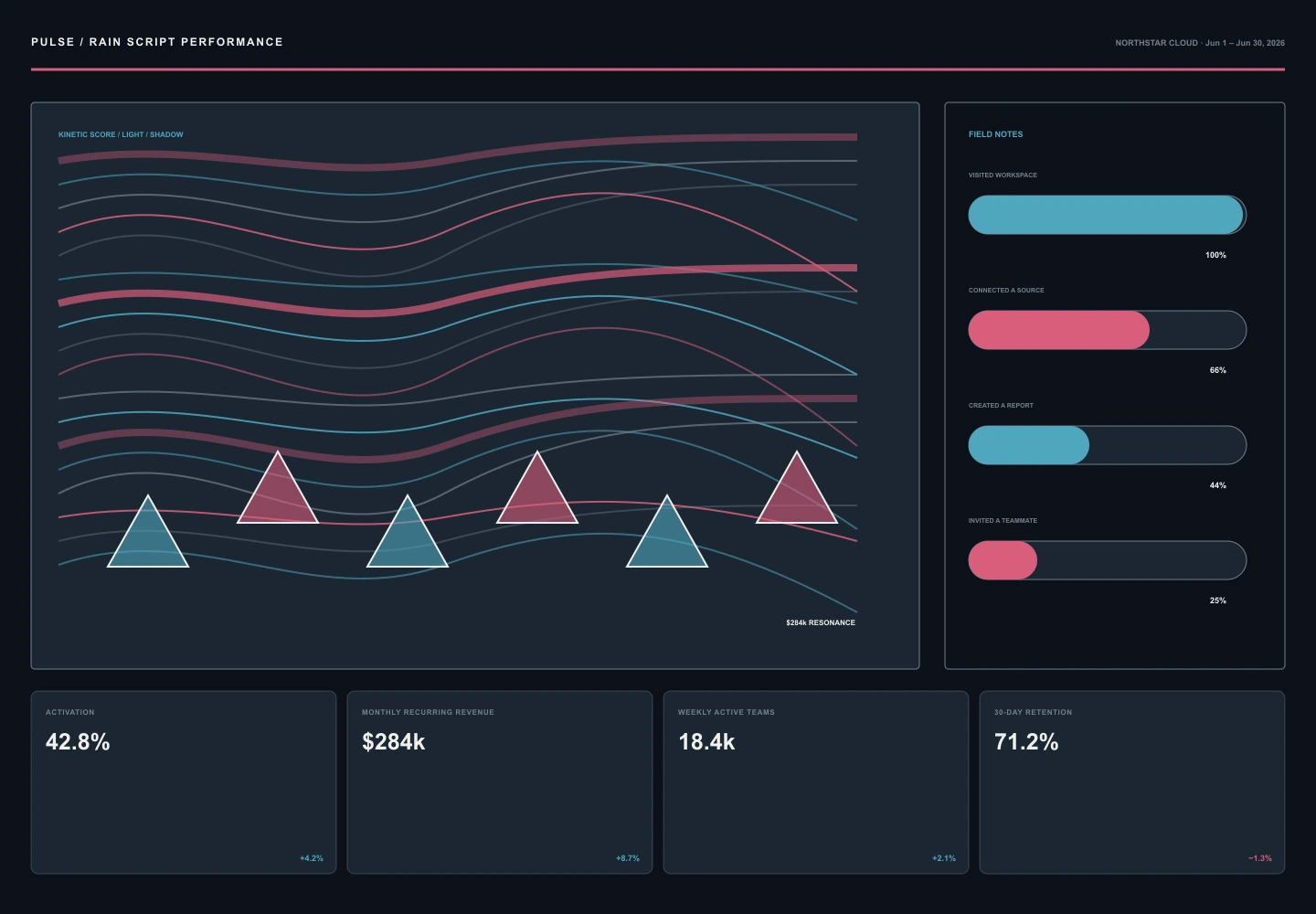
Task: Click the "100%" value
Action: point(1215,255)
